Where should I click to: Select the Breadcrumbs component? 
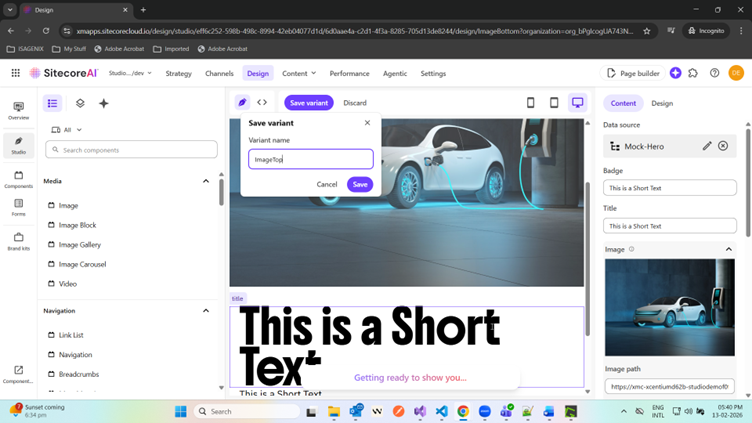pyautogui.click(x=78, y=374)
